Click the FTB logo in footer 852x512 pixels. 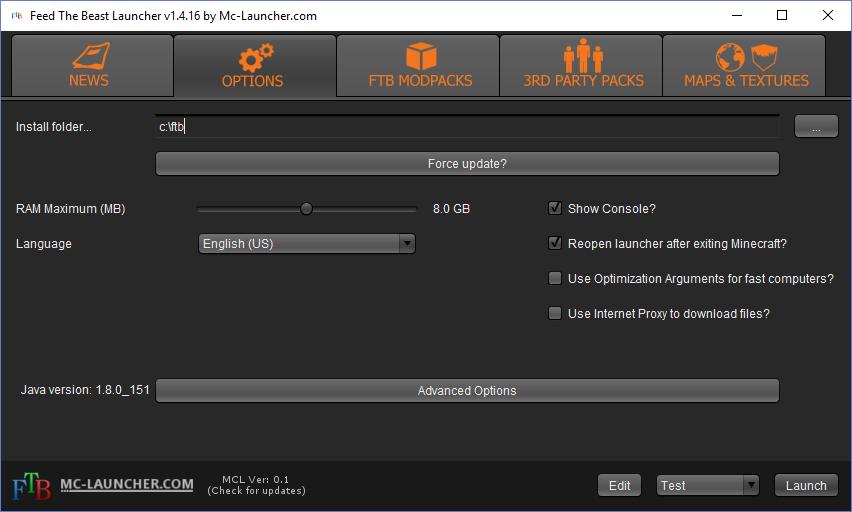pyautogui.click(x=32, y=486)
